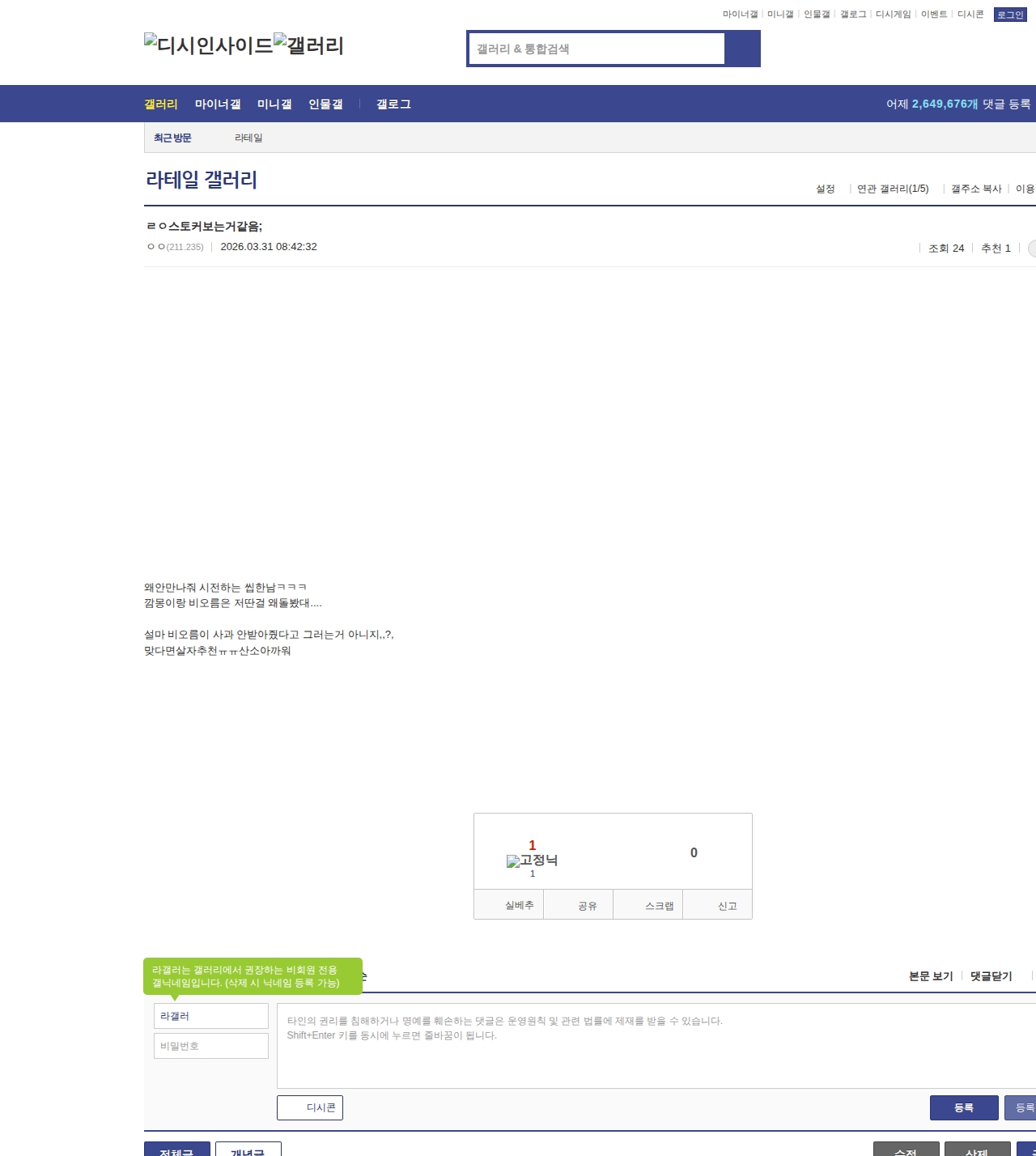Open 마이너갤 in the top utility links
1036x1156 pixels.
(x=740, y=15)
